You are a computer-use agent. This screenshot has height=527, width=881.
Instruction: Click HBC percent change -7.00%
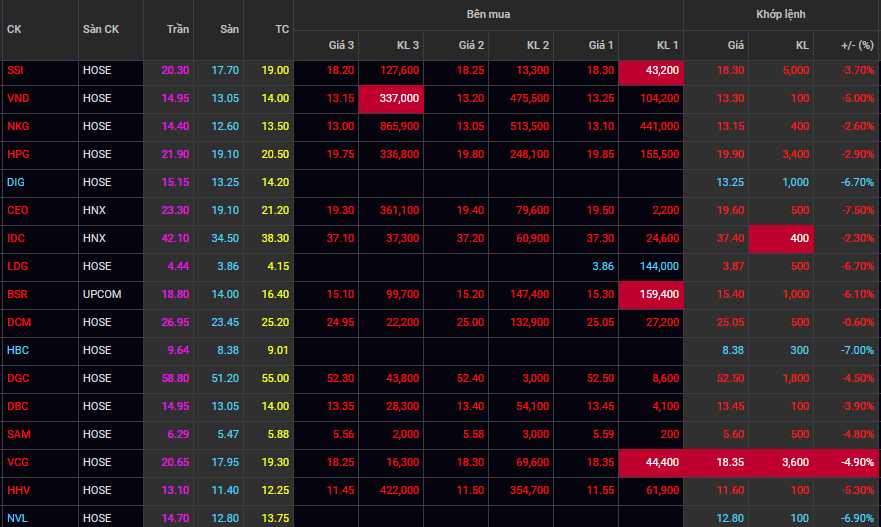click(857, 351)
